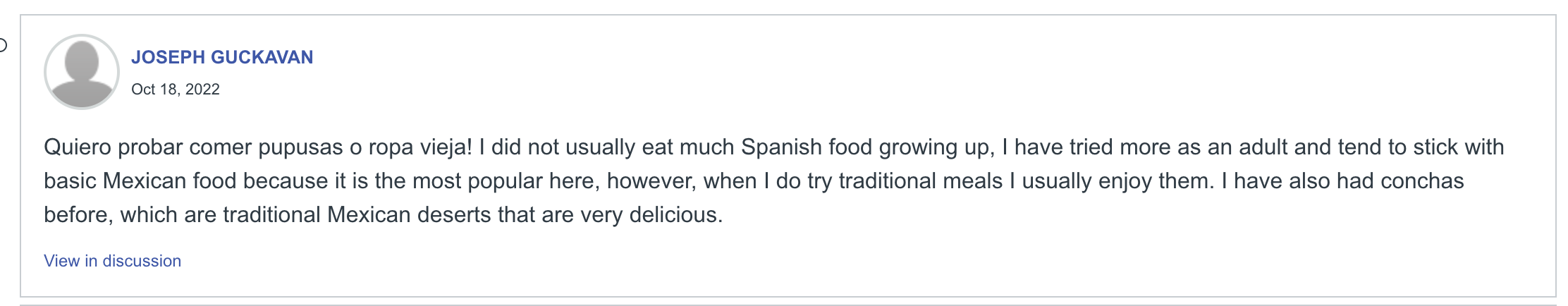Click 'traditional meals' text in second line
1568x306 pixels.
pos(920,181)
